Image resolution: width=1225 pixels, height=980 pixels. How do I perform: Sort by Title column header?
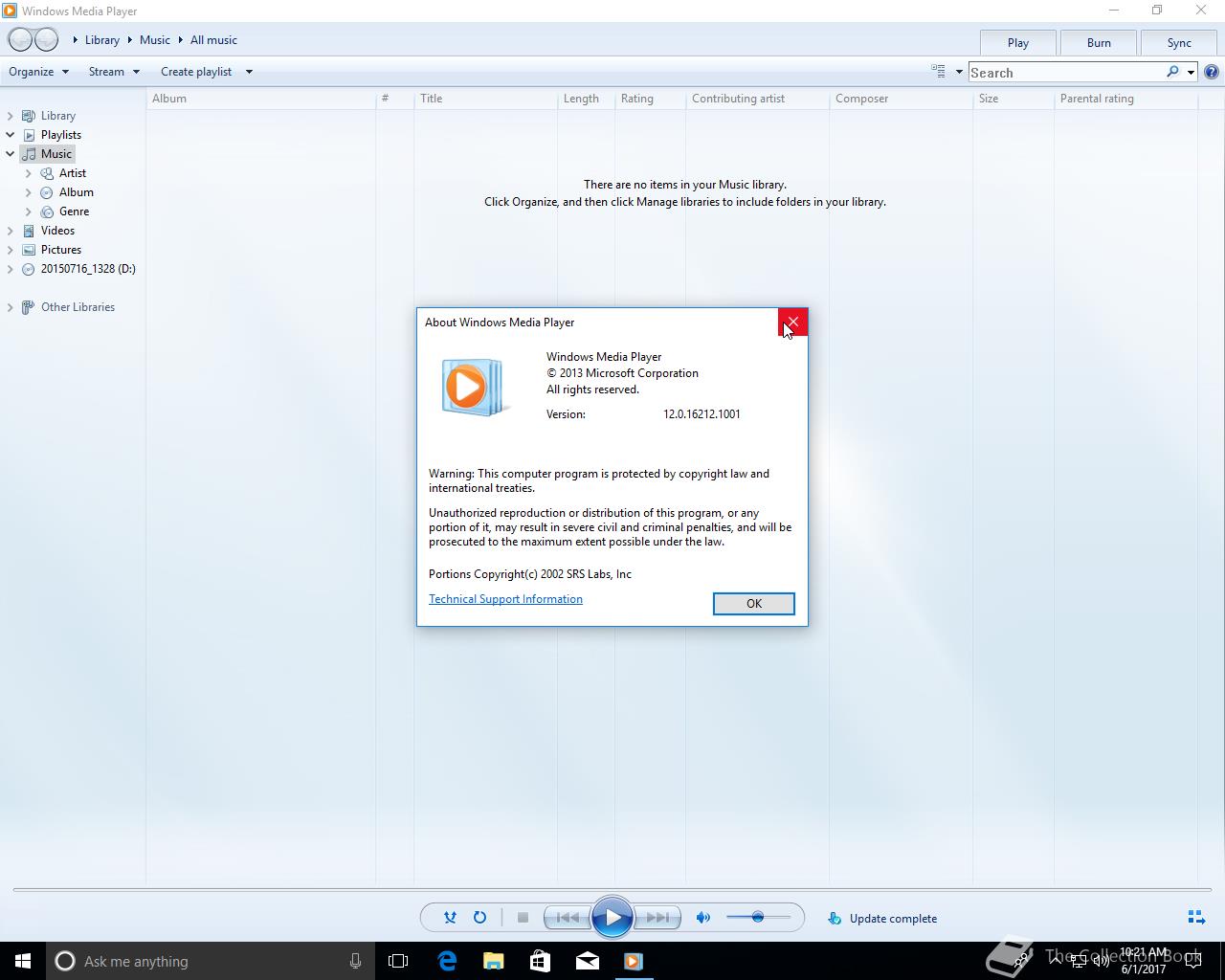pyautogui.click(x=485, y=99)
